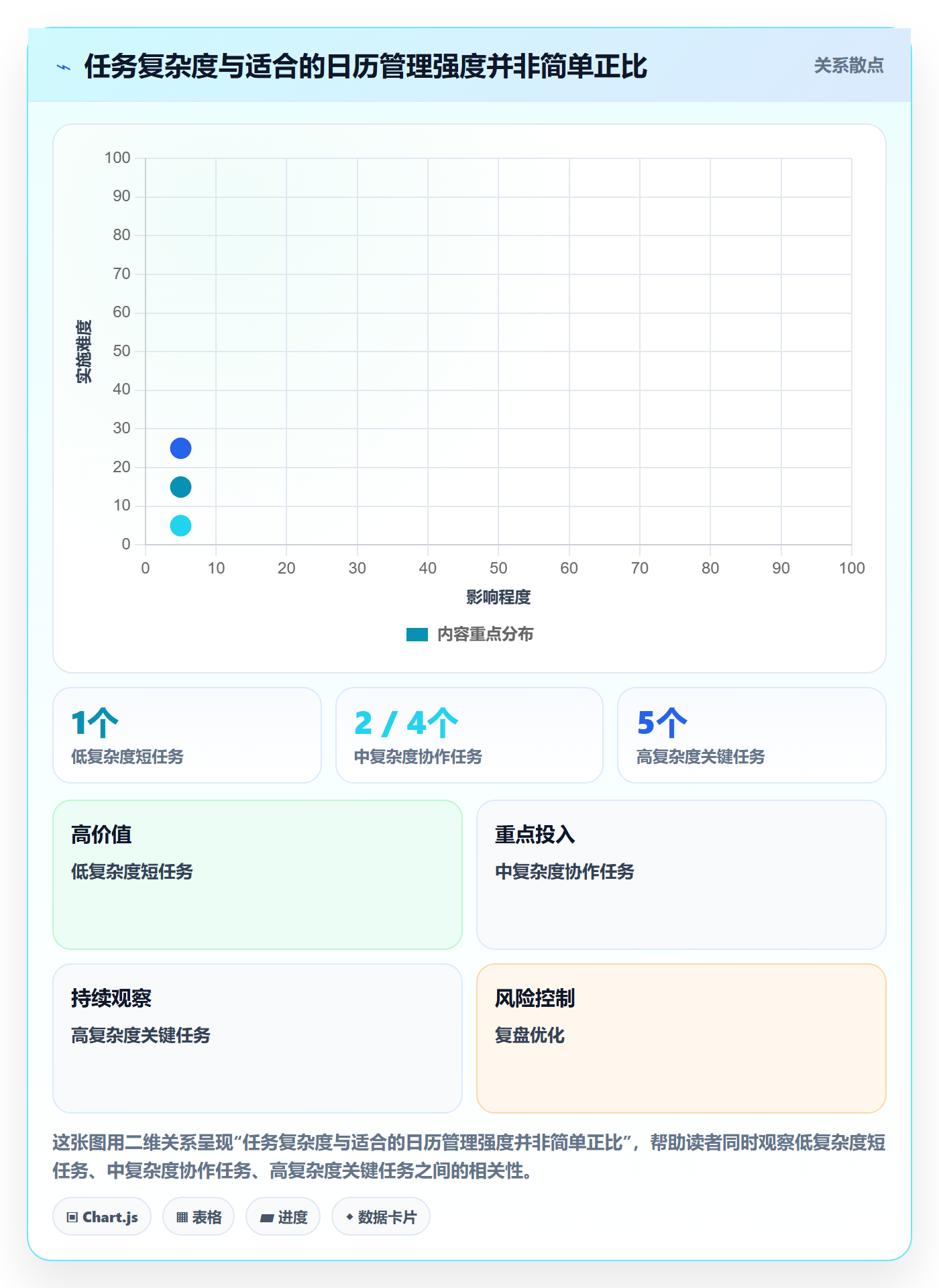Select the 高价值 quadrant card
Viewport: 939px width, 1288px height.
pyautogui.click(x=258, y=875)
